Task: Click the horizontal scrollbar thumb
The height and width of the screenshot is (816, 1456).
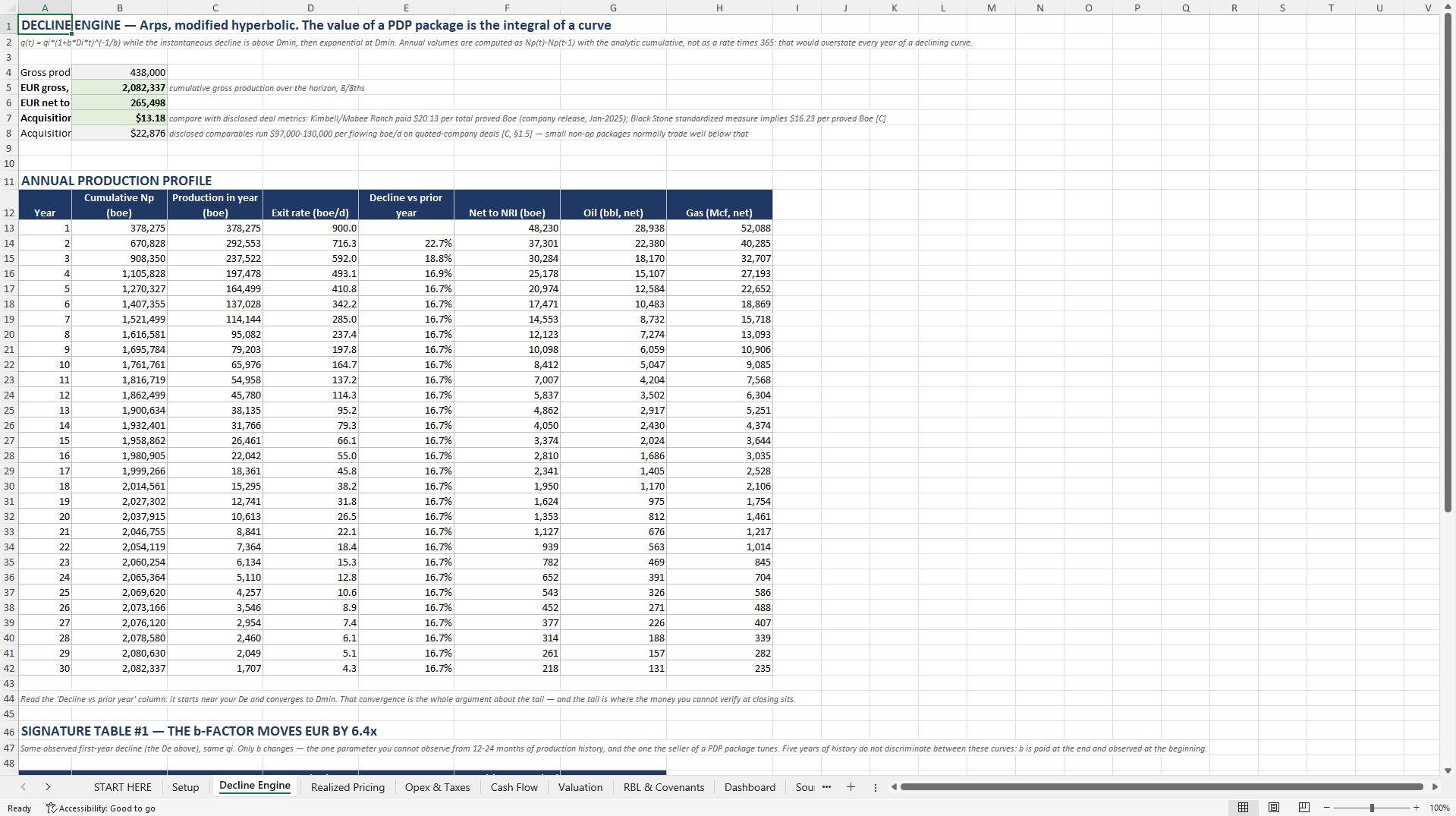Action: (x=1162, y=787)
